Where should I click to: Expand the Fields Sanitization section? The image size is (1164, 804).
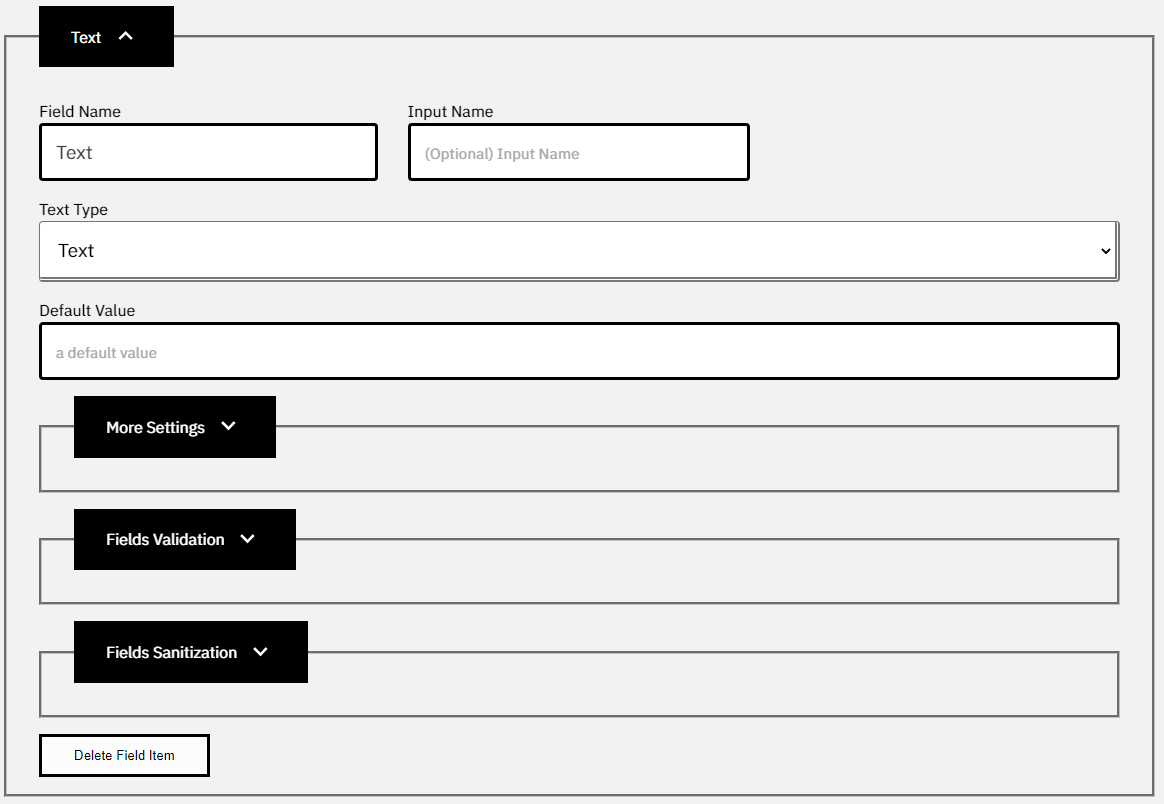tap(191, 652)
